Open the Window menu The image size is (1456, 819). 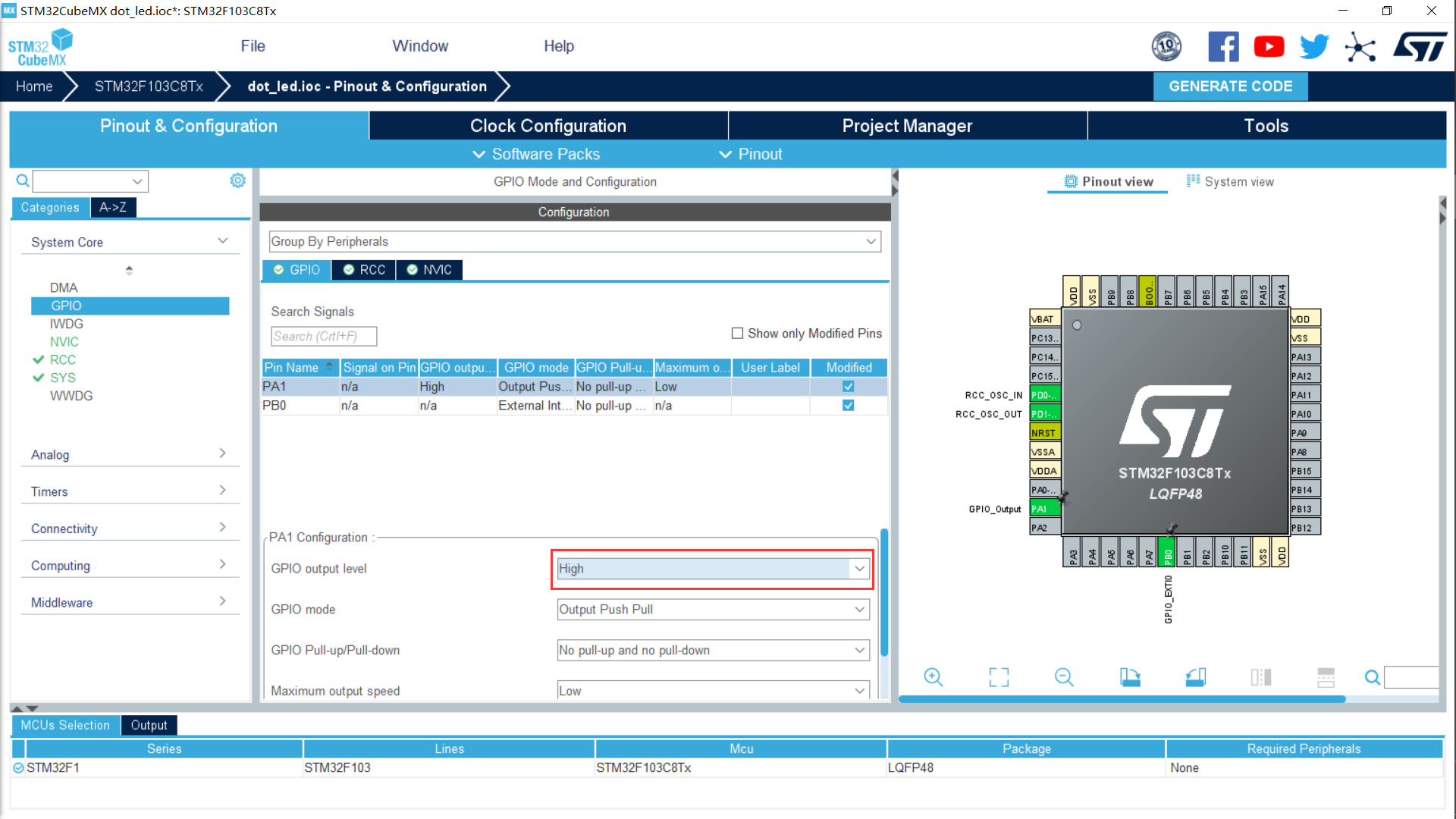tap(420, 46)
